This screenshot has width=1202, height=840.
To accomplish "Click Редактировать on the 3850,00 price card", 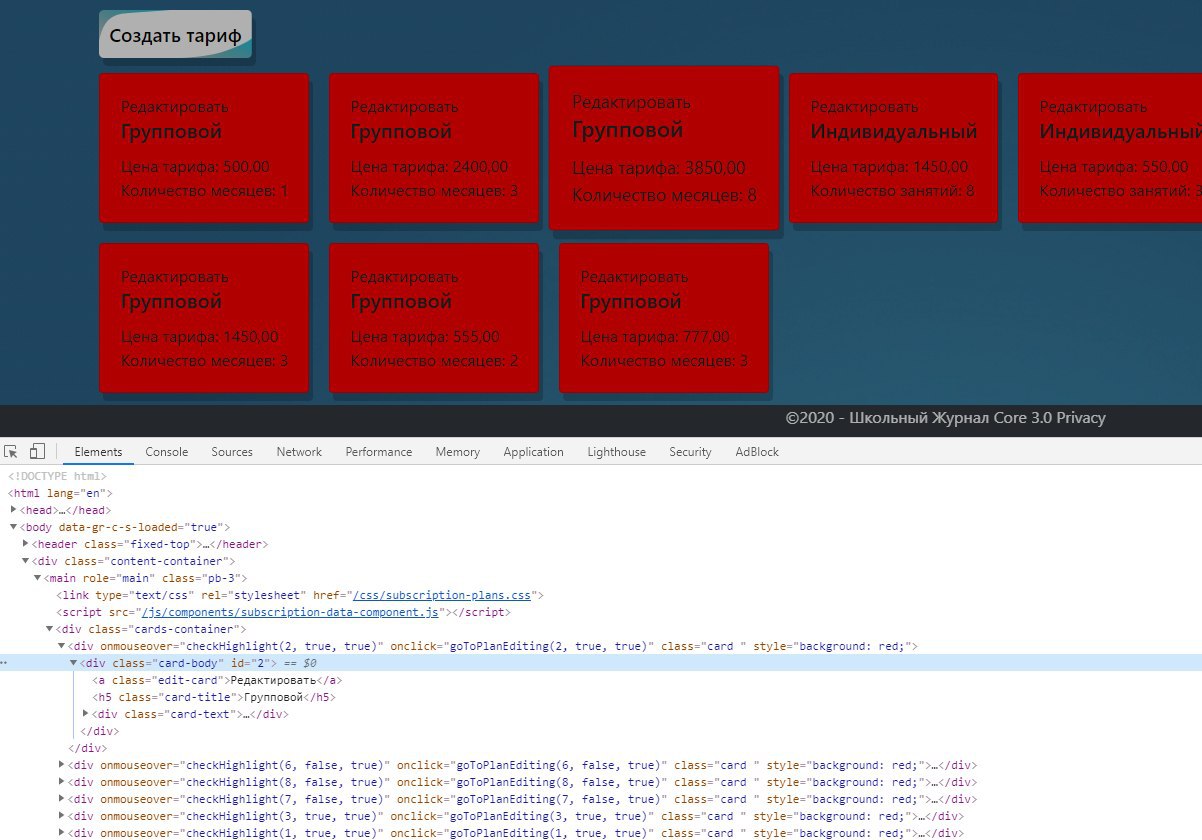I will pos(632,102).
